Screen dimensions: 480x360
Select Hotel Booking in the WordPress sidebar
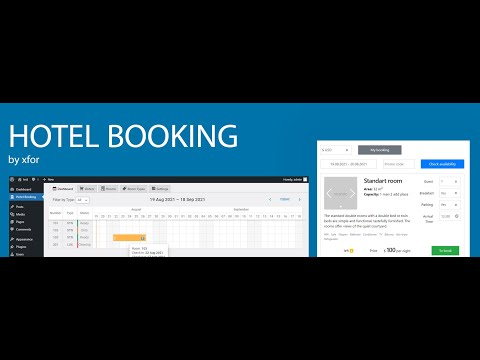26,197
